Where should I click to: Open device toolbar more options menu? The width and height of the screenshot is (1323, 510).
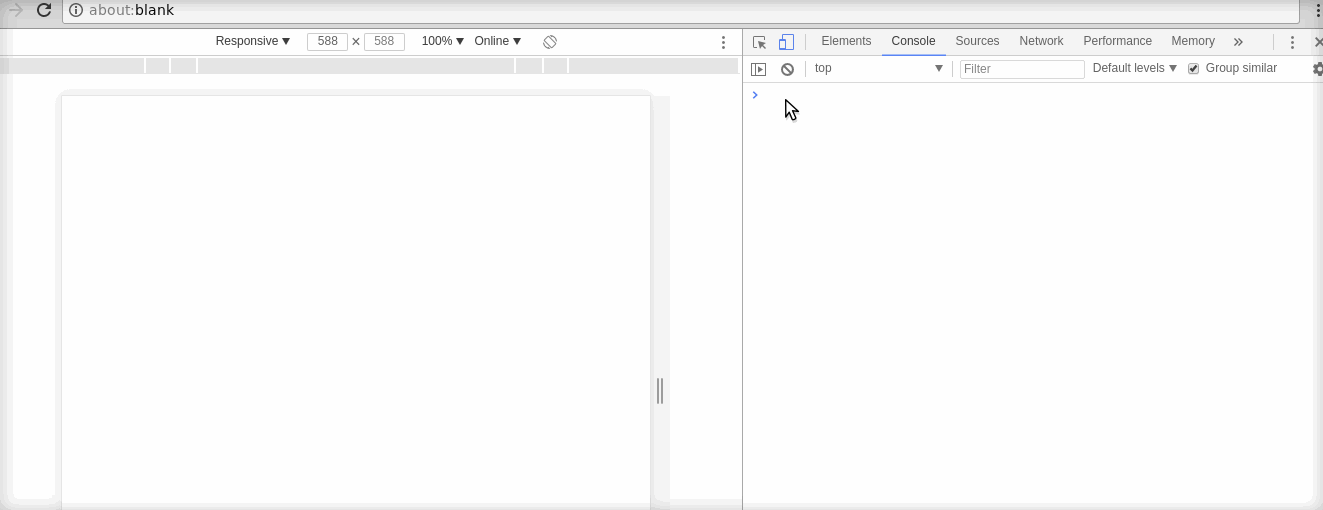pos(724,42)
